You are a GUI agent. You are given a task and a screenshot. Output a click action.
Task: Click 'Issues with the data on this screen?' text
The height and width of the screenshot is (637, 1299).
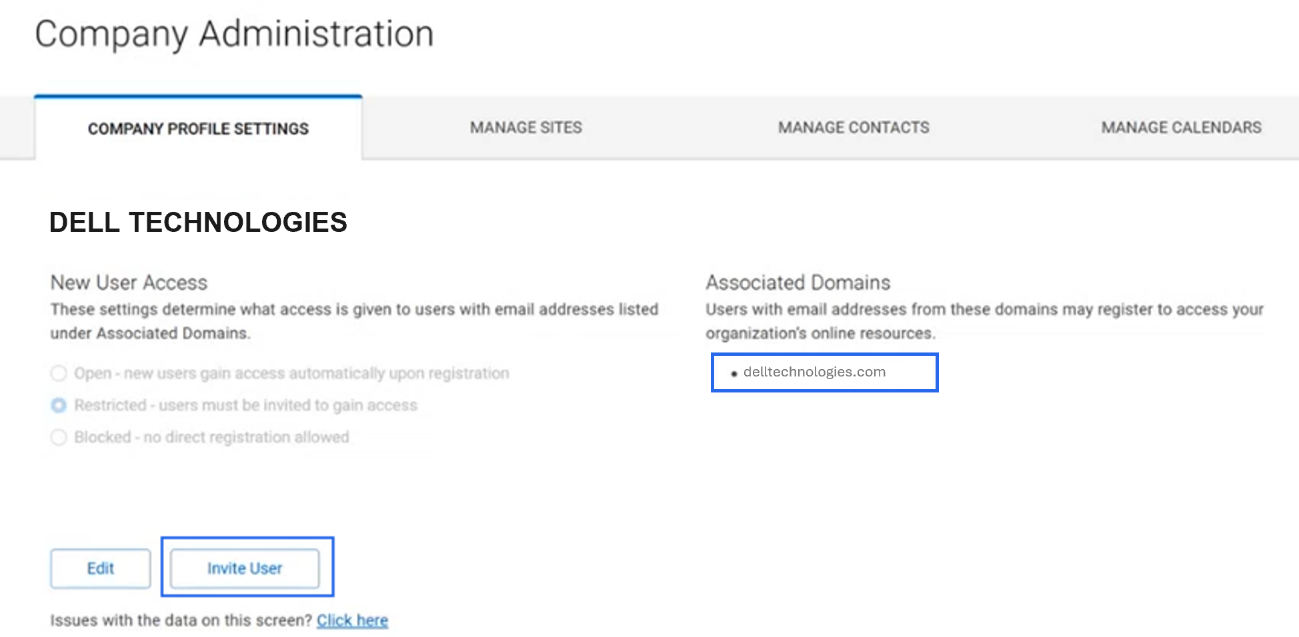click(x=181, y=620)
